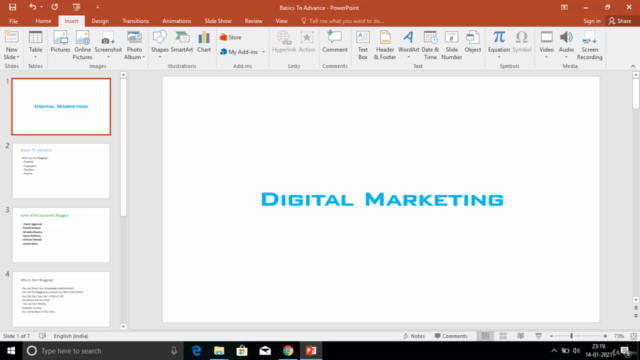This screenshot has width=640, height=360.
Task: Customize Quick Access Toolbar dropdown
Action: pyautogui.click(x=97, y=7)
